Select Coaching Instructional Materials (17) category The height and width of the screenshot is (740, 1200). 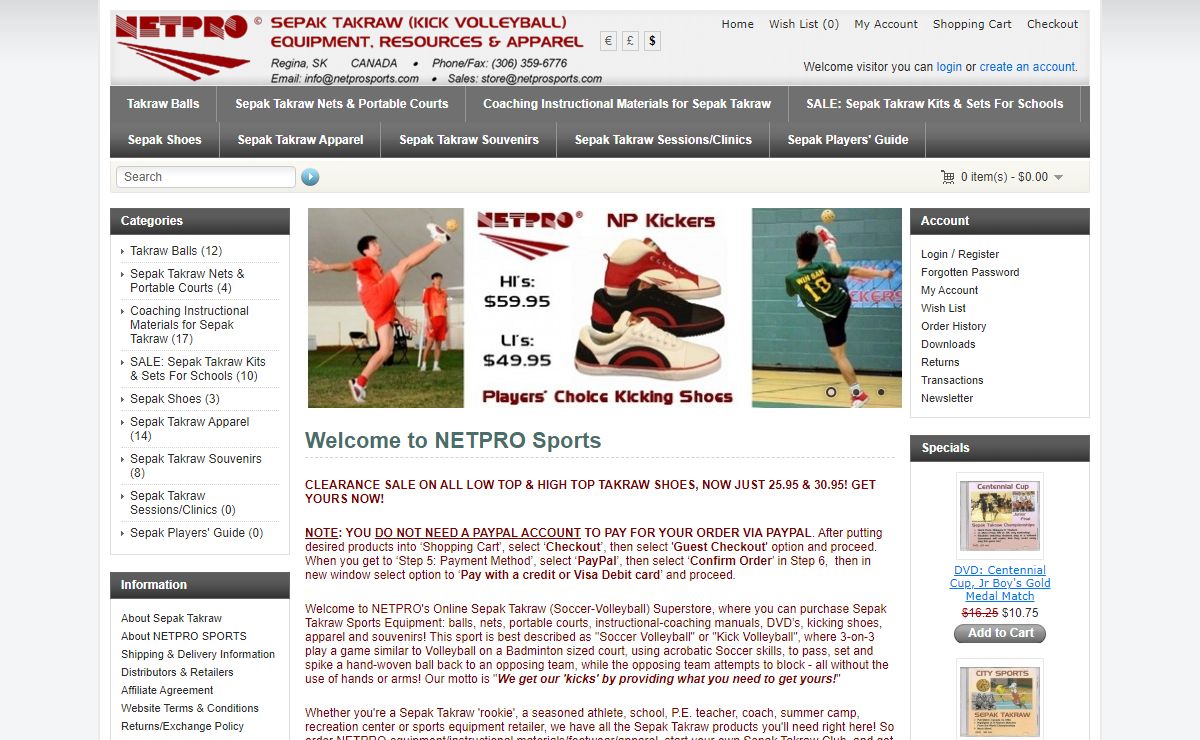(189, 325)
